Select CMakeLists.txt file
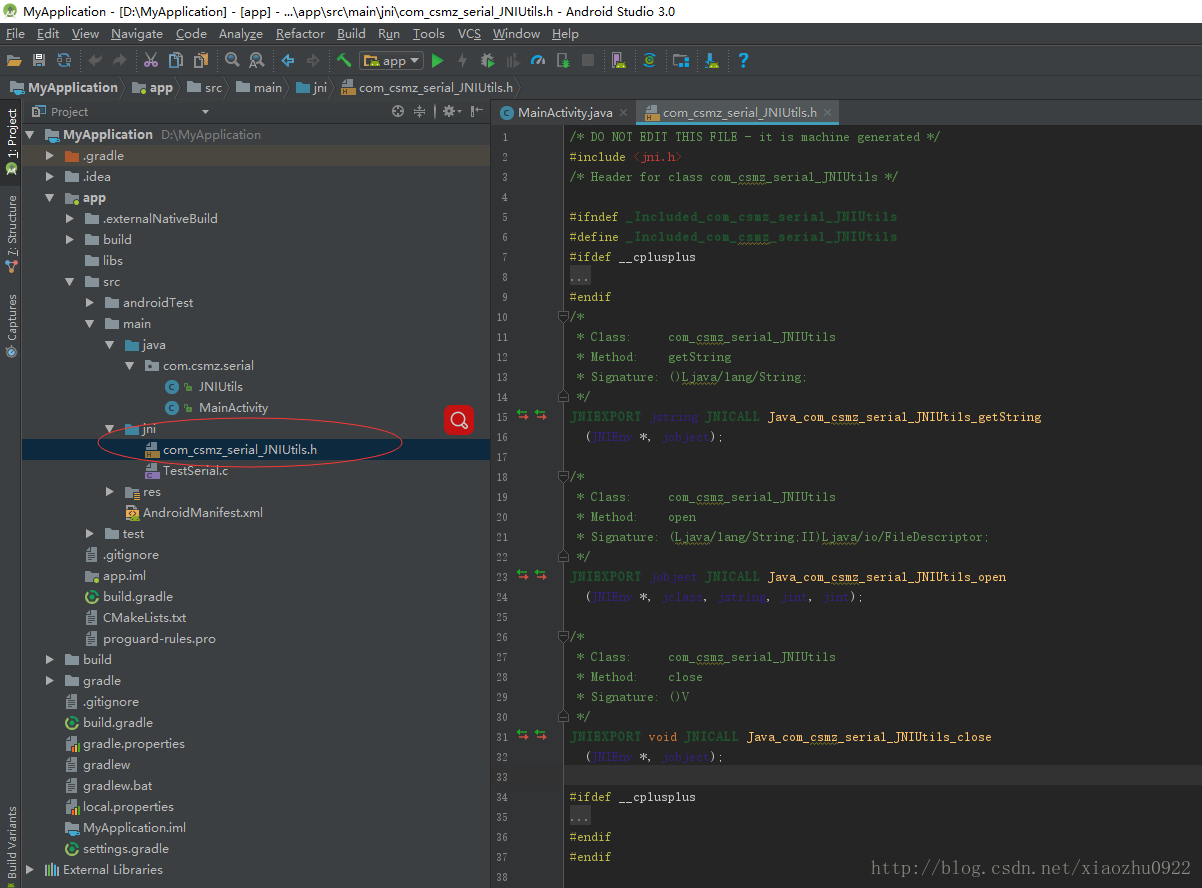The height and width of the screenshot is (888, 1202). coord(145,617)
